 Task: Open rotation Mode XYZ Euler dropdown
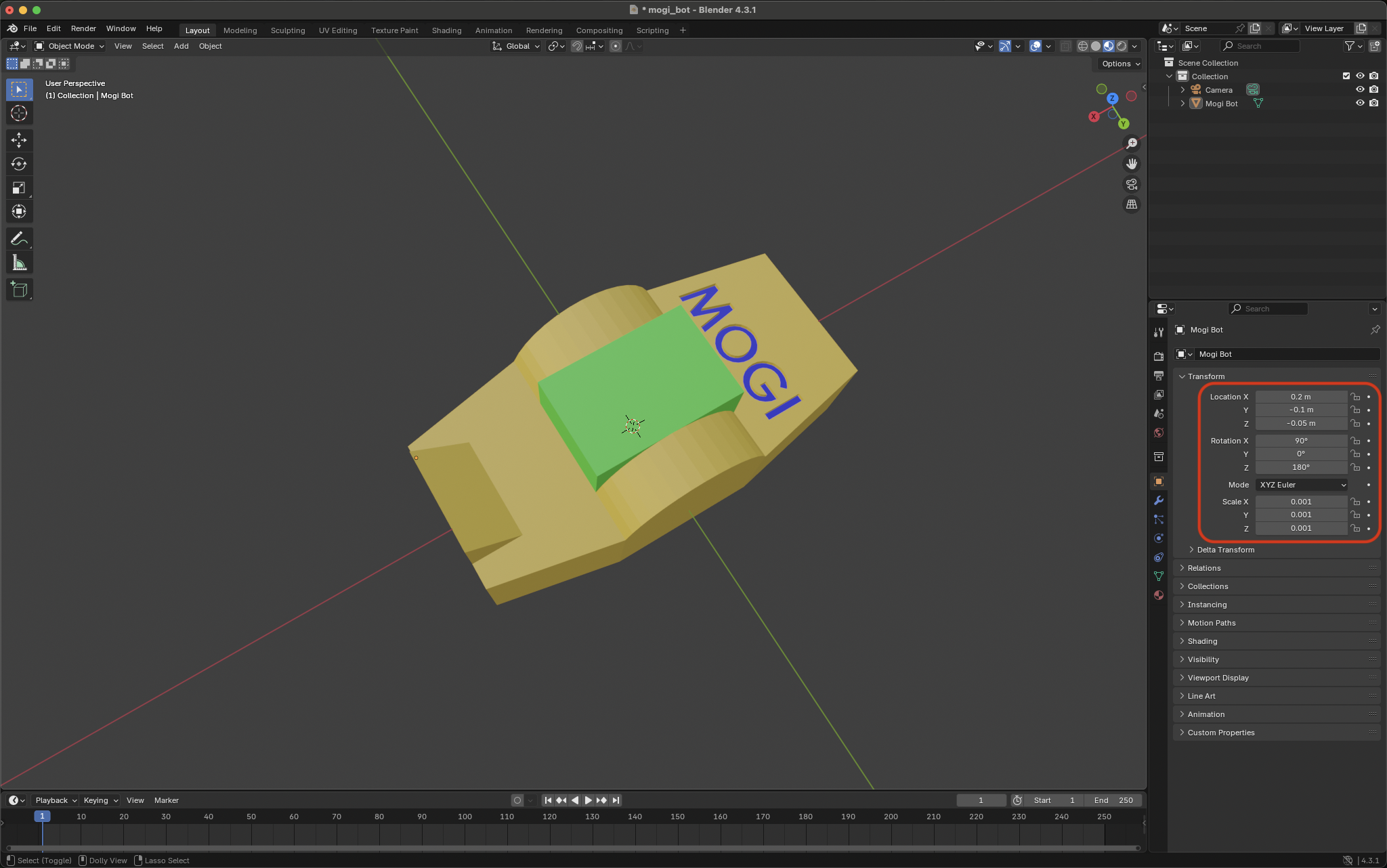1301,485
